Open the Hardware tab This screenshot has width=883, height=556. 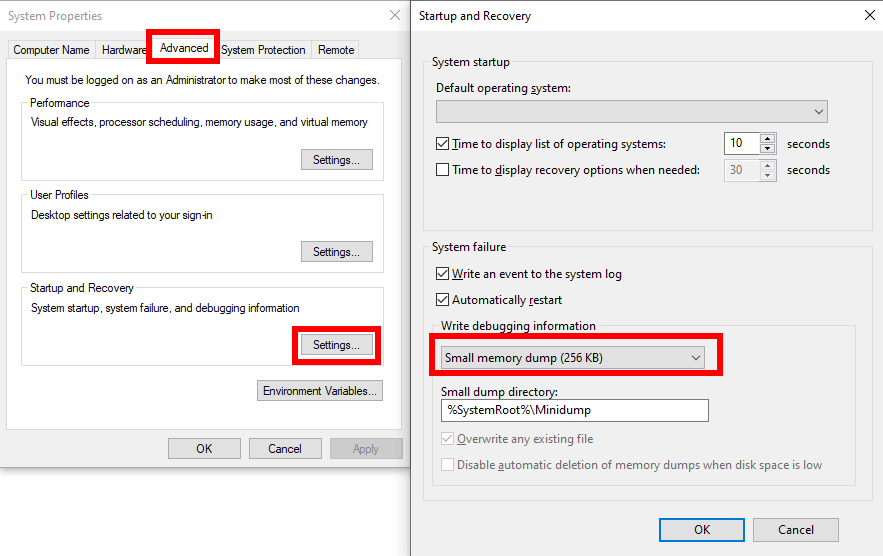click(x=123, y=50)
